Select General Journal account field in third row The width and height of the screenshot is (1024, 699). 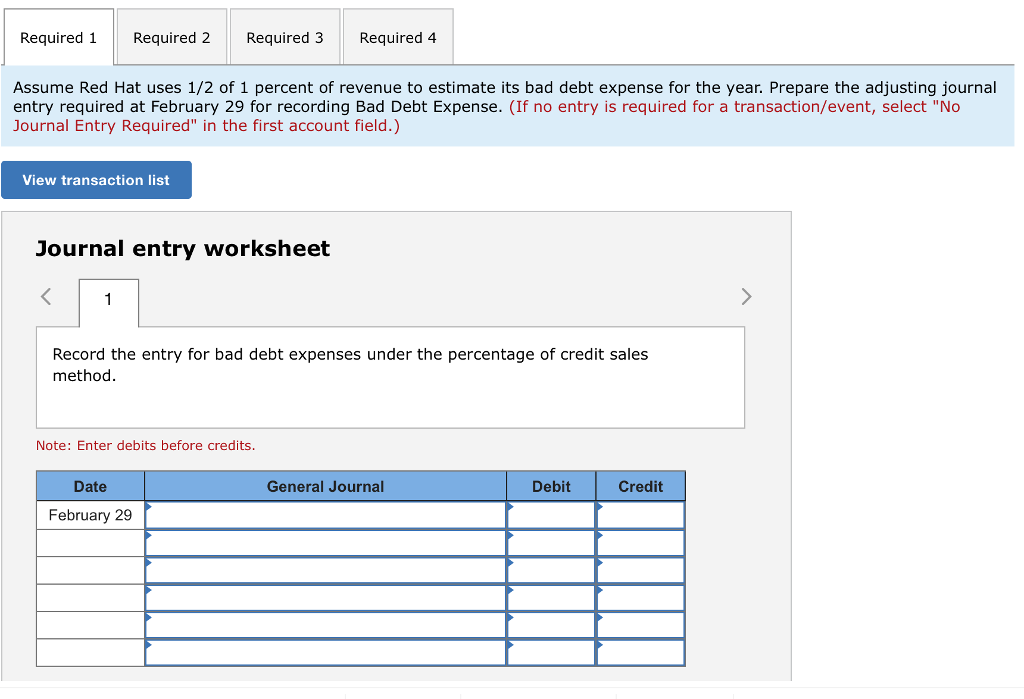point(325,570)
